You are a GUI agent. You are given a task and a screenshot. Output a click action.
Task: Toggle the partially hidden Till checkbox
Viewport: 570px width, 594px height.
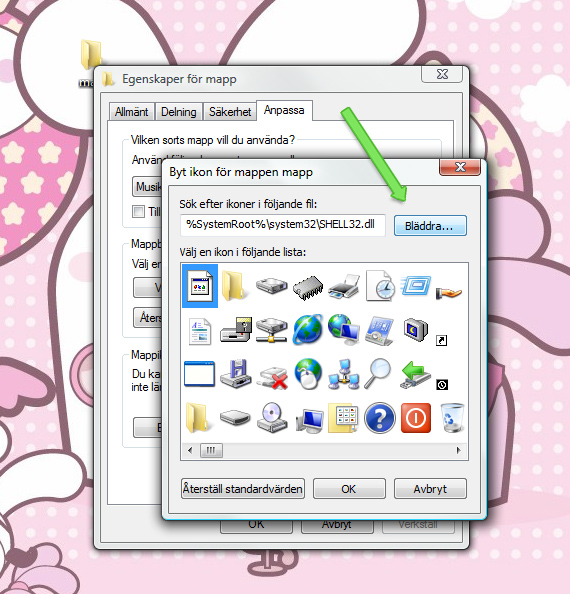[138, 211]
